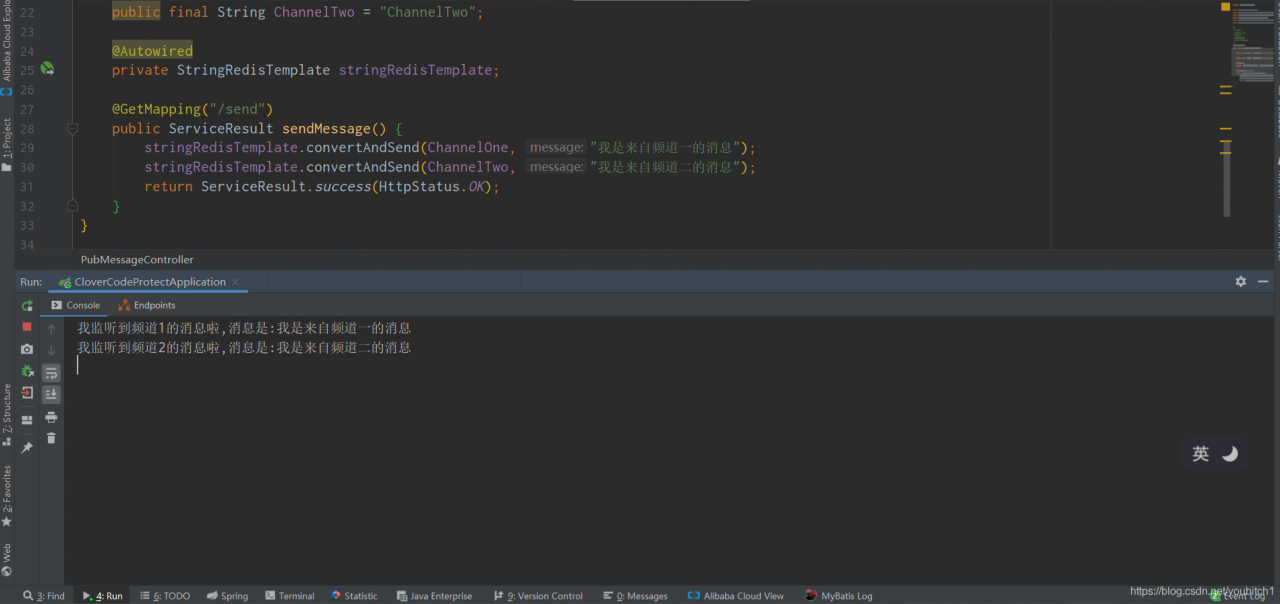Click the editor vertical scrollbar thumb
This screenshot has height=604, width=1280.
click(x=1226, y=175)
